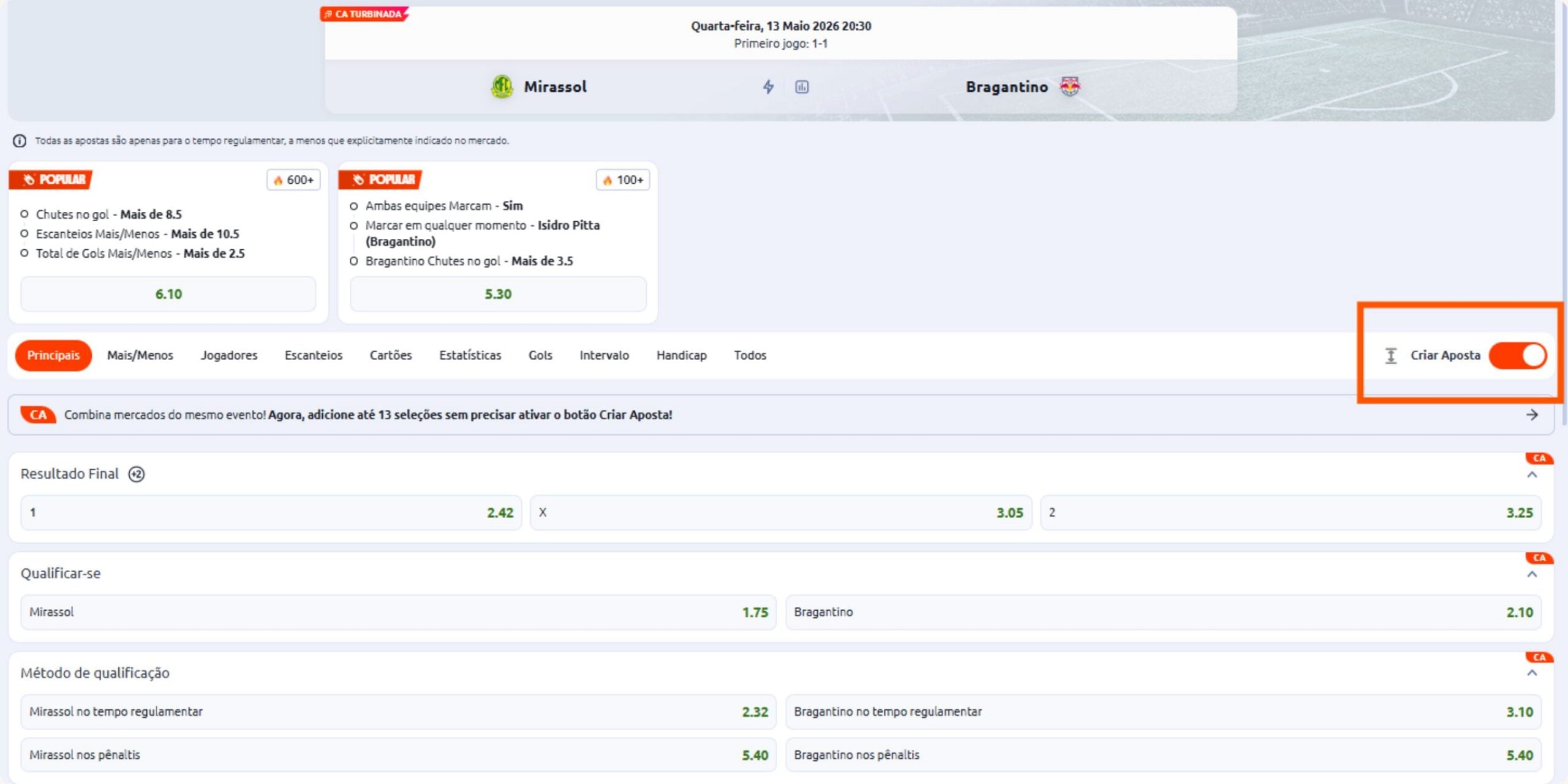Viewport: 1568px width, 784px height.
Task: Click the +2 icon next to Resultado Final
Action: (137, 474)
